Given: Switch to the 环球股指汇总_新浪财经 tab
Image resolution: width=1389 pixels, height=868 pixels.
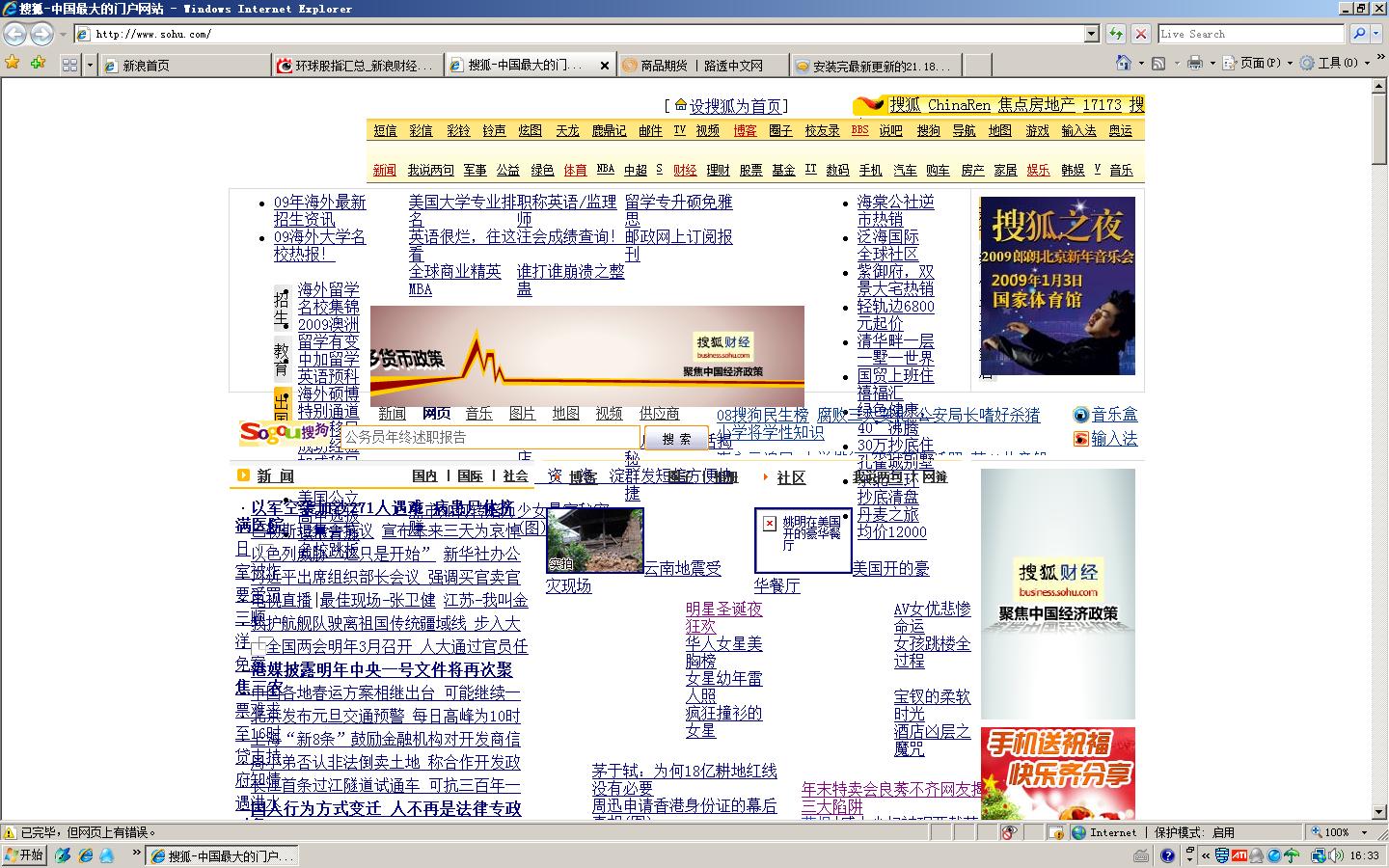Looking at the screenshot, I should pyautogui.click(x=357, y=66).
